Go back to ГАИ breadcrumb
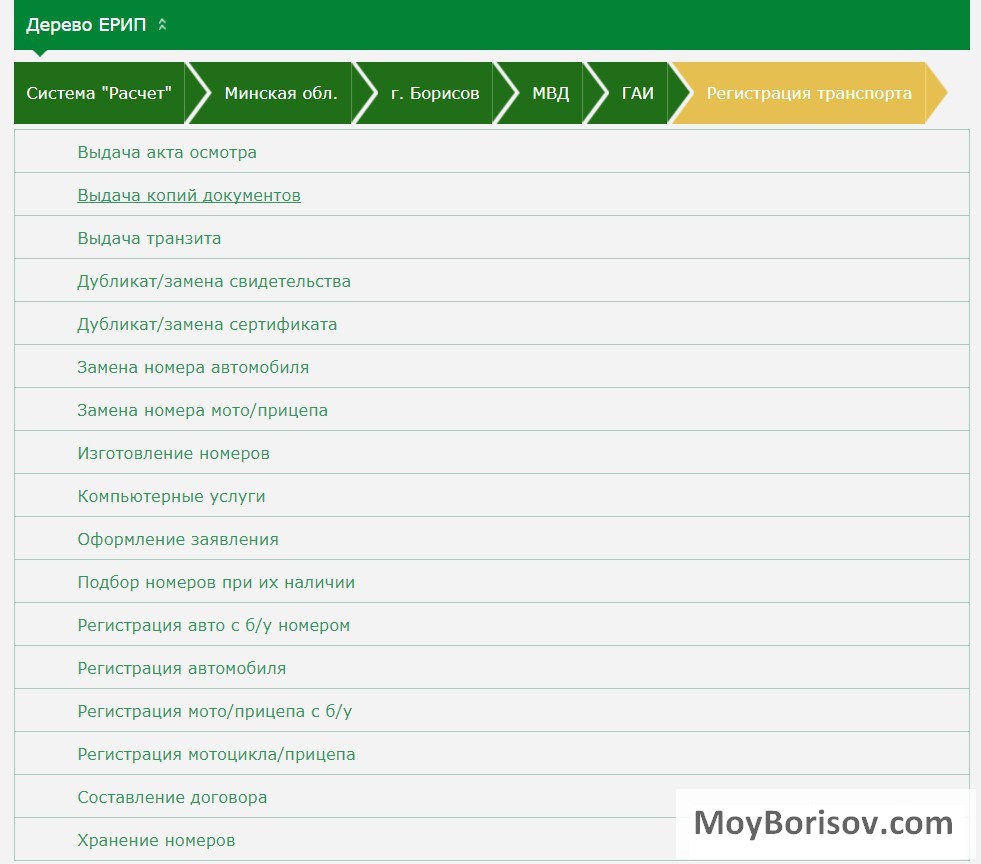This screenshot has width=981, height=864. point(638,93)
